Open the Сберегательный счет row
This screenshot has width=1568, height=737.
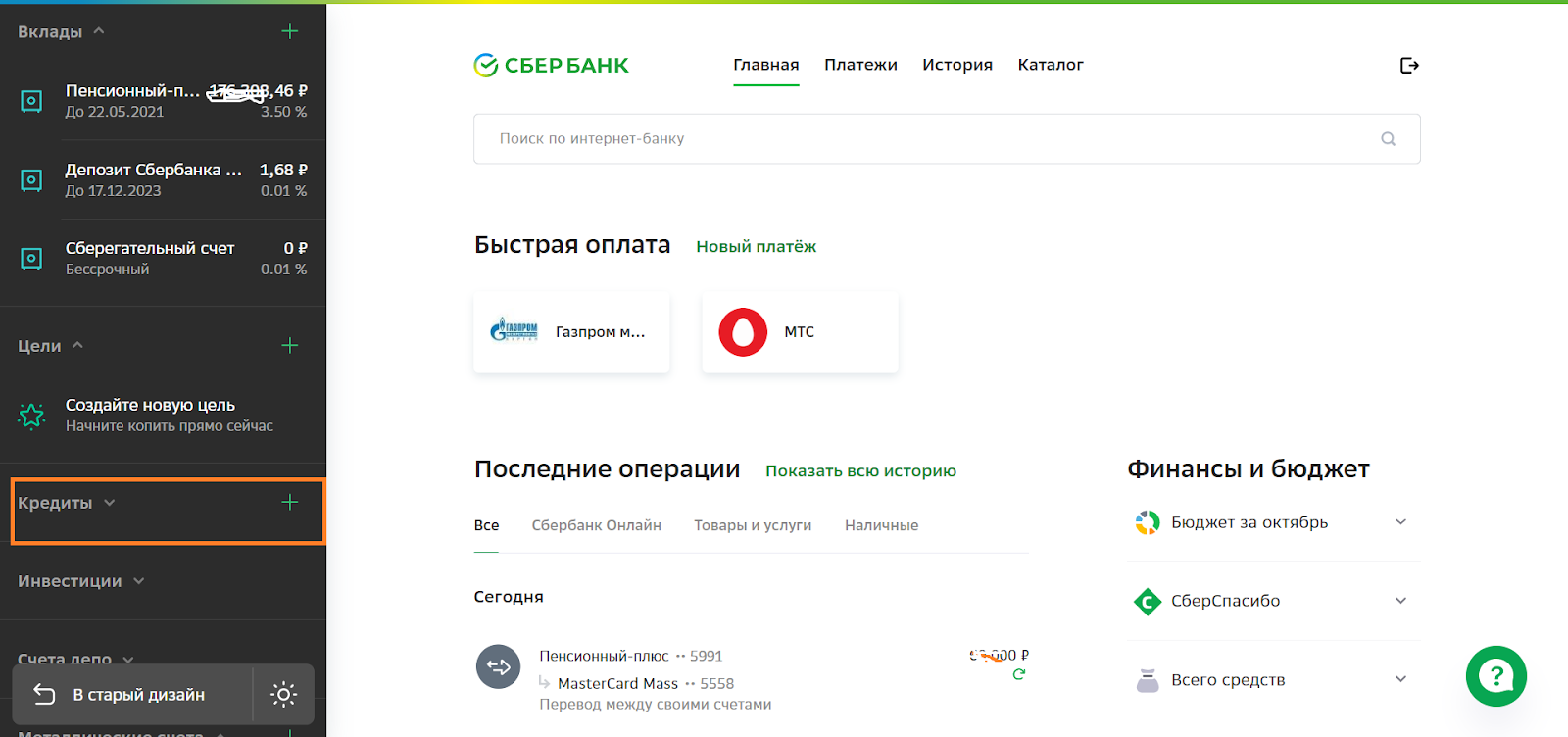click(x=163, y=258)
